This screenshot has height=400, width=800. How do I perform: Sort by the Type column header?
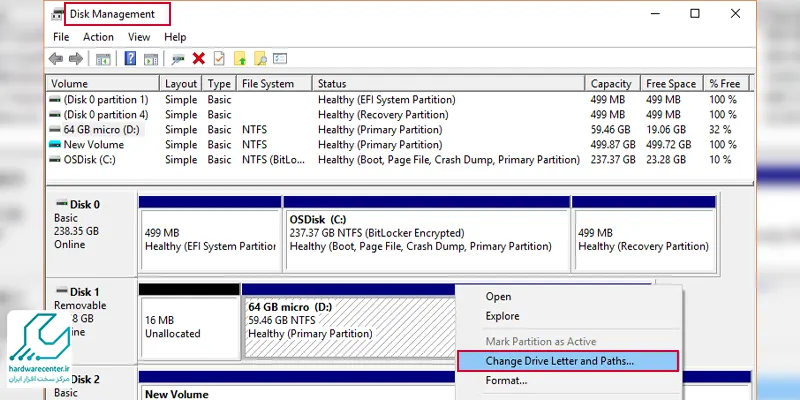point(219,84)
